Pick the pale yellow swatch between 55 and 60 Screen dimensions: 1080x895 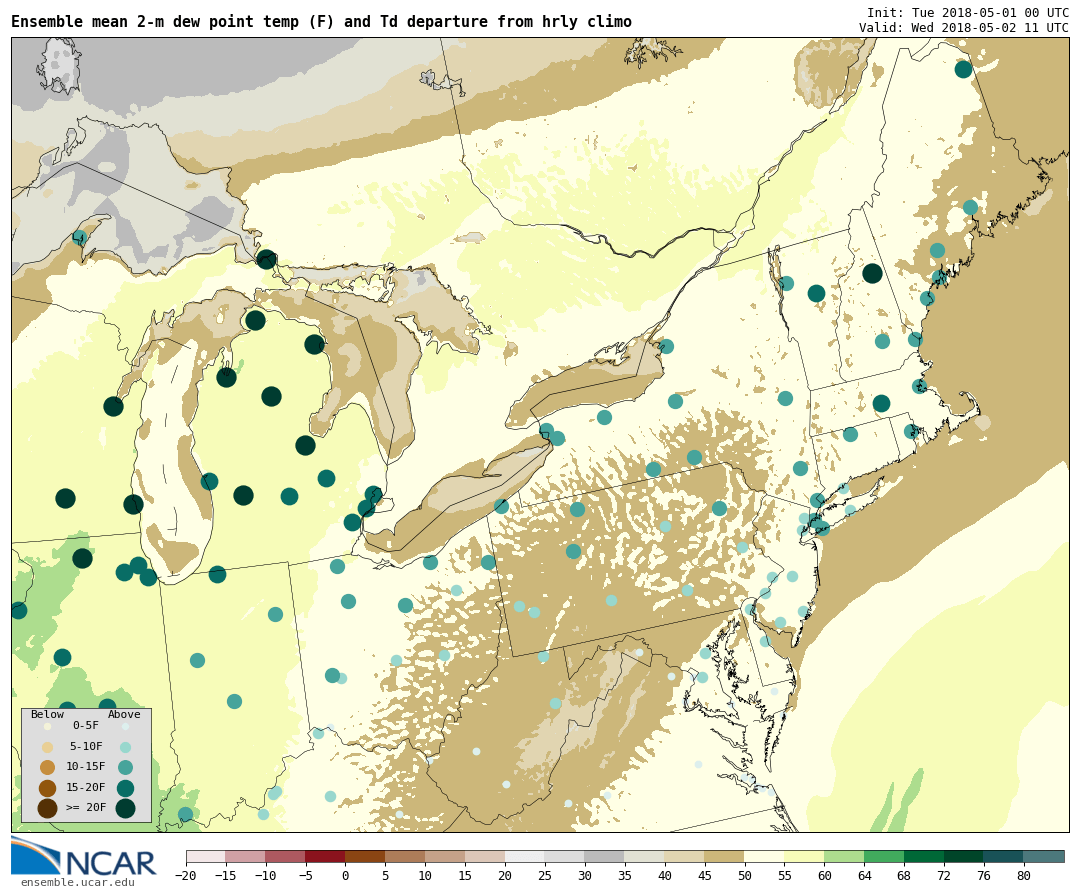point(804,856)
